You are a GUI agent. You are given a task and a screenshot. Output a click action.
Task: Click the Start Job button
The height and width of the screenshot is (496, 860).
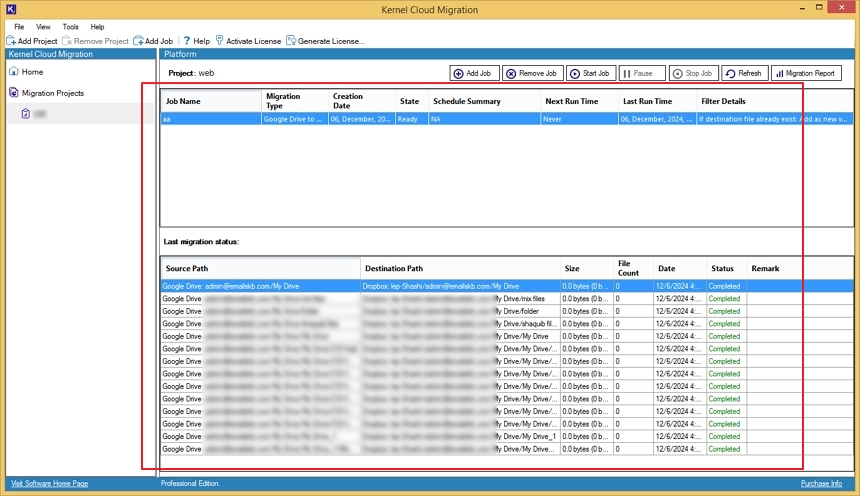591,73
